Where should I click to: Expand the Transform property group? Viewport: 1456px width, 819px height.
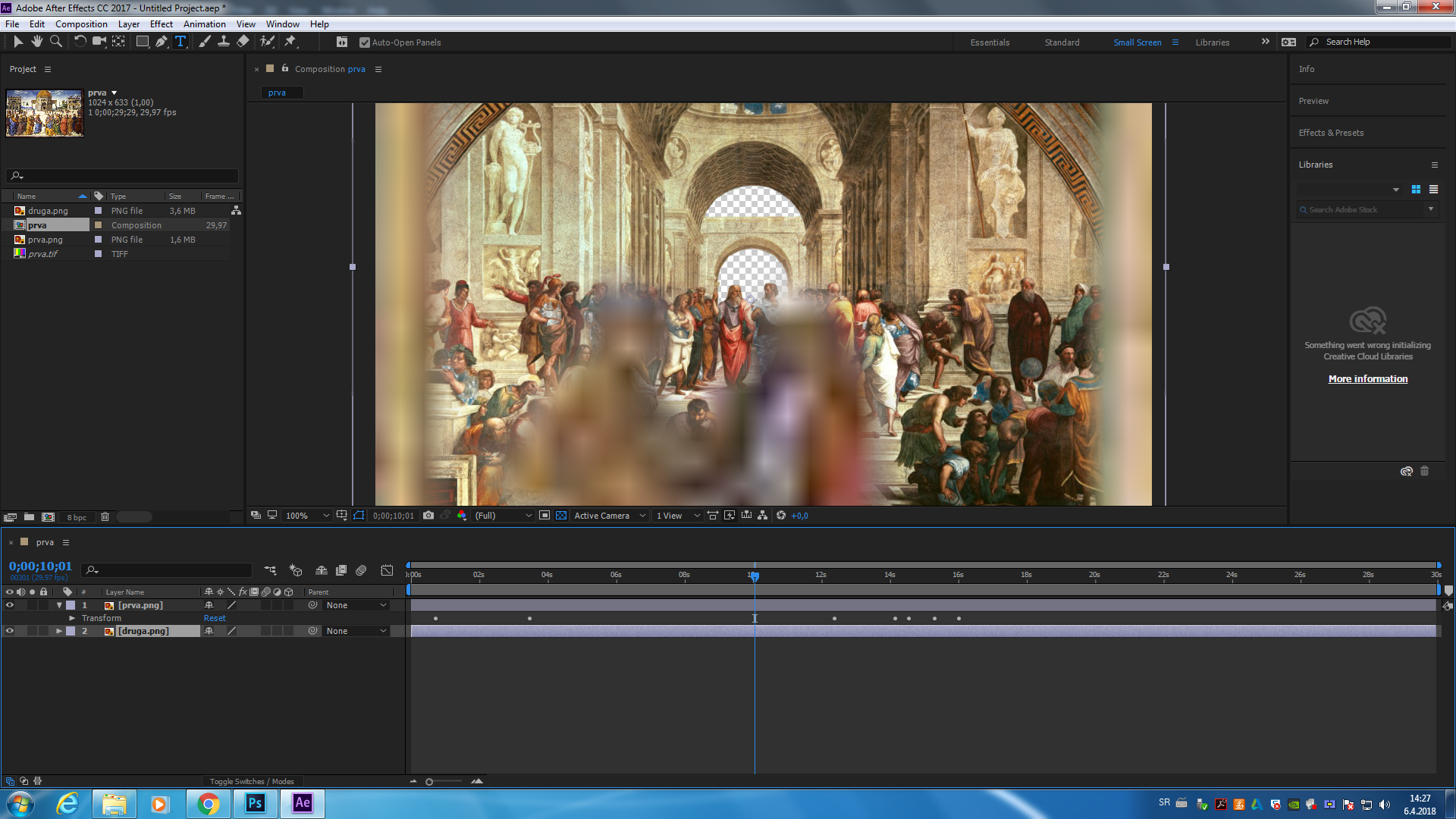pos(72,618)
